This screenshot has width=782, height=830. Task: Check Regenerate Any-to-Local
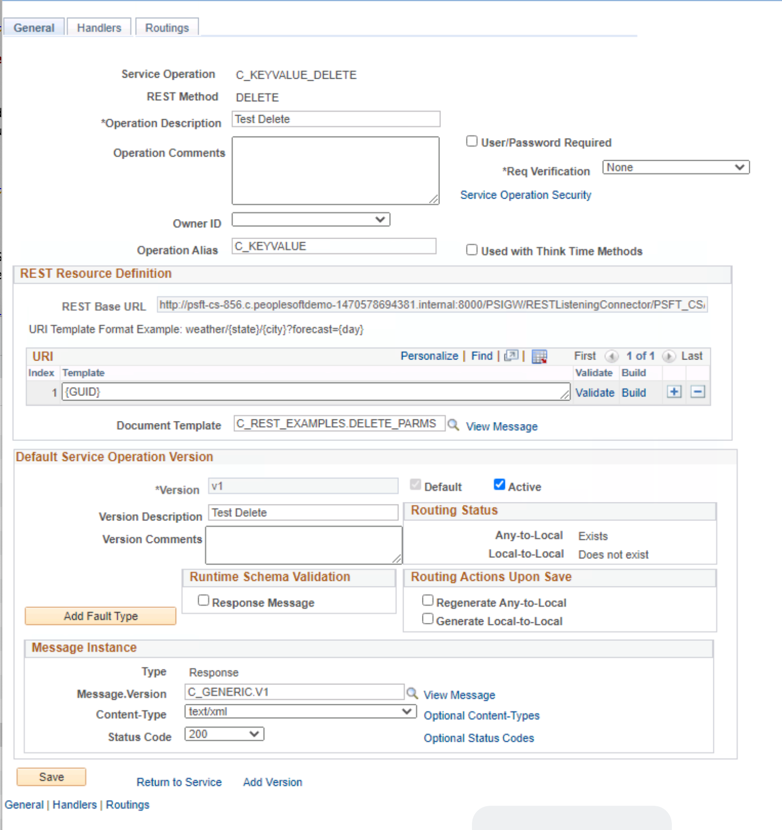click(428, 601)
